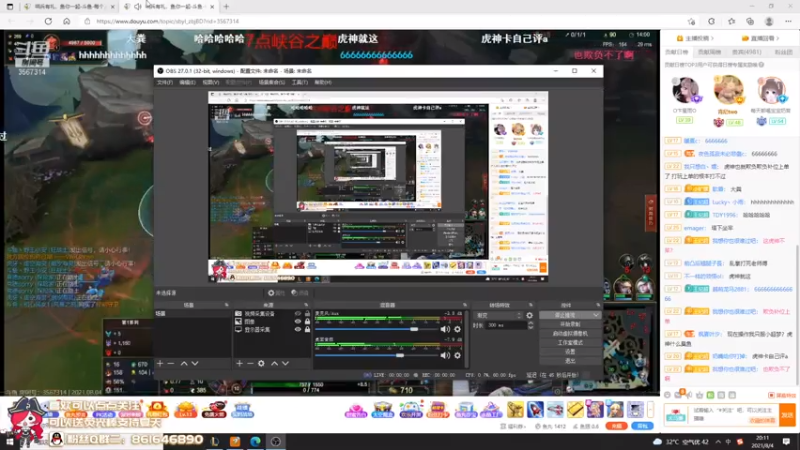Pop out the Audio Mixer dock panel icon
The image size is (800, 450).
point(465,305)
